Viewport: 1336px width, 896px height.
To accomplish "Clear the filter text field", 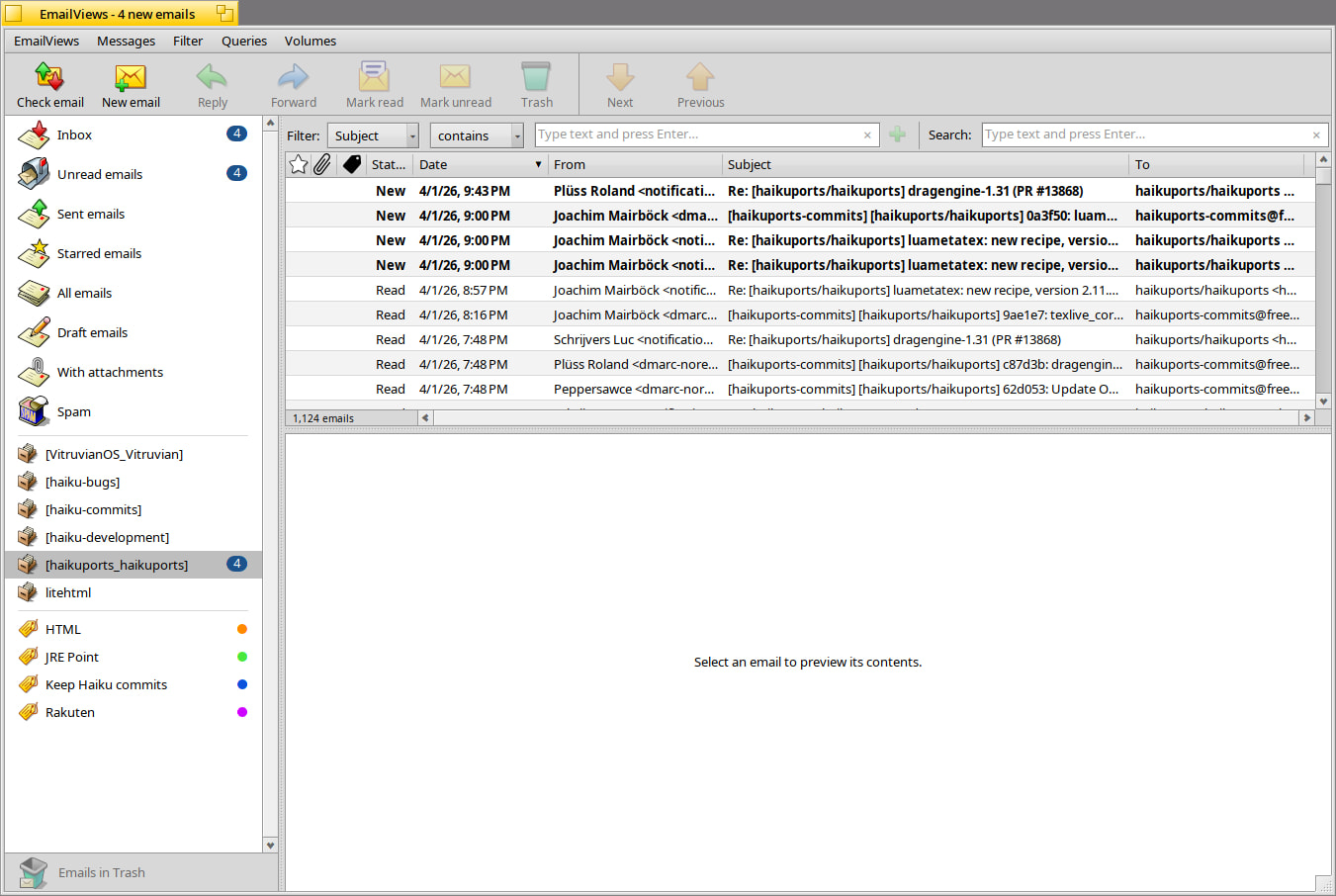I will pos(867,135).
